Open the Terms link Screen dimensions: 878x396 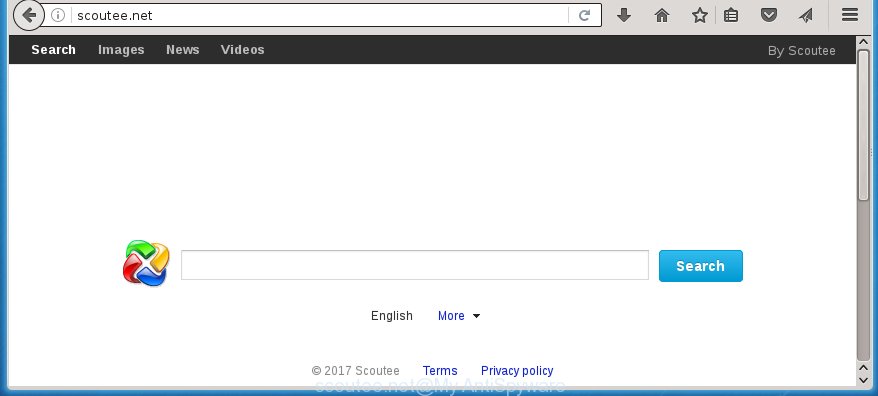[x=440, y=371]
